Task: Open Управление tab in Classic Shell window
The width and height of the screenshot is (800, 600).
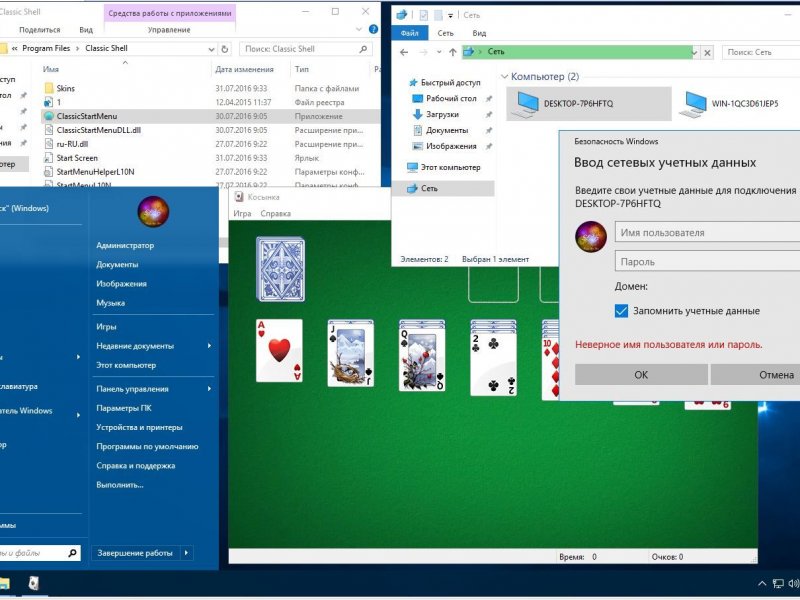Action: 169,30
